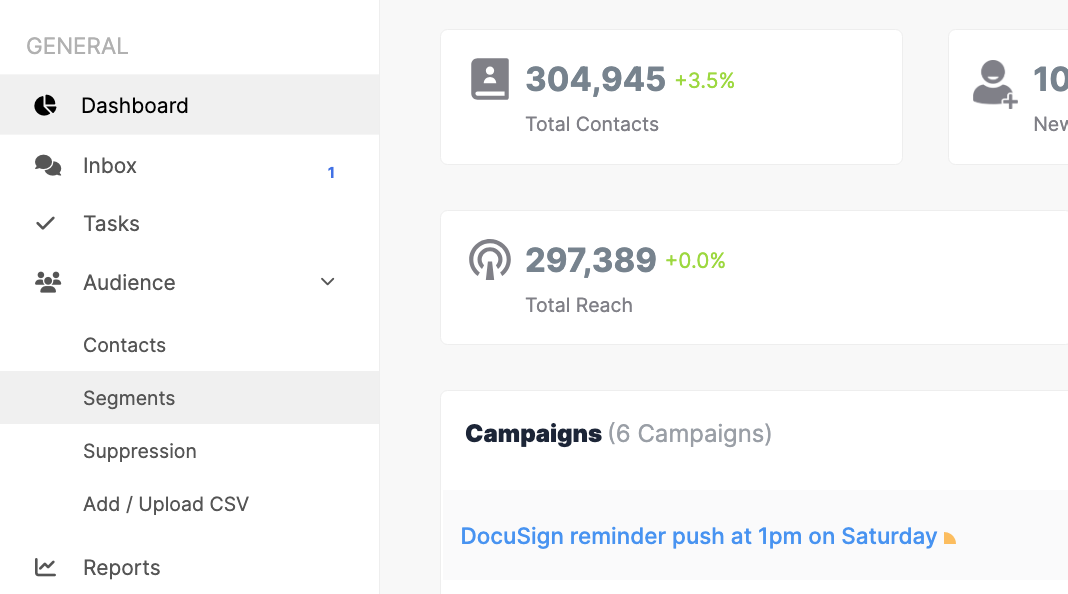Click the Reports line chart icon
The width and height of the screenshot is (1068, 594).
pos(45,567)
